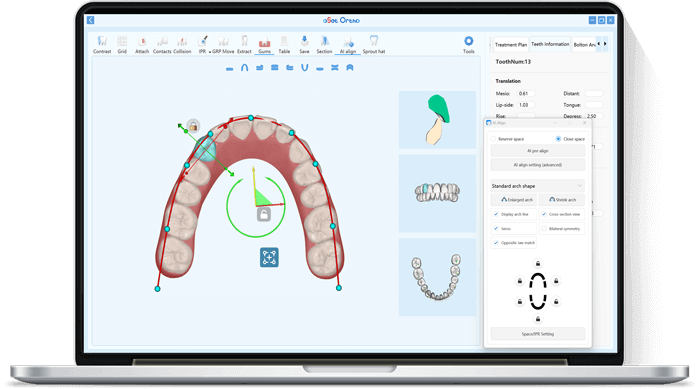Image resolution: width=699 pixels, height=389 pixels.
Task: Click the last view icon in view row
Action: tap(350, 68)
